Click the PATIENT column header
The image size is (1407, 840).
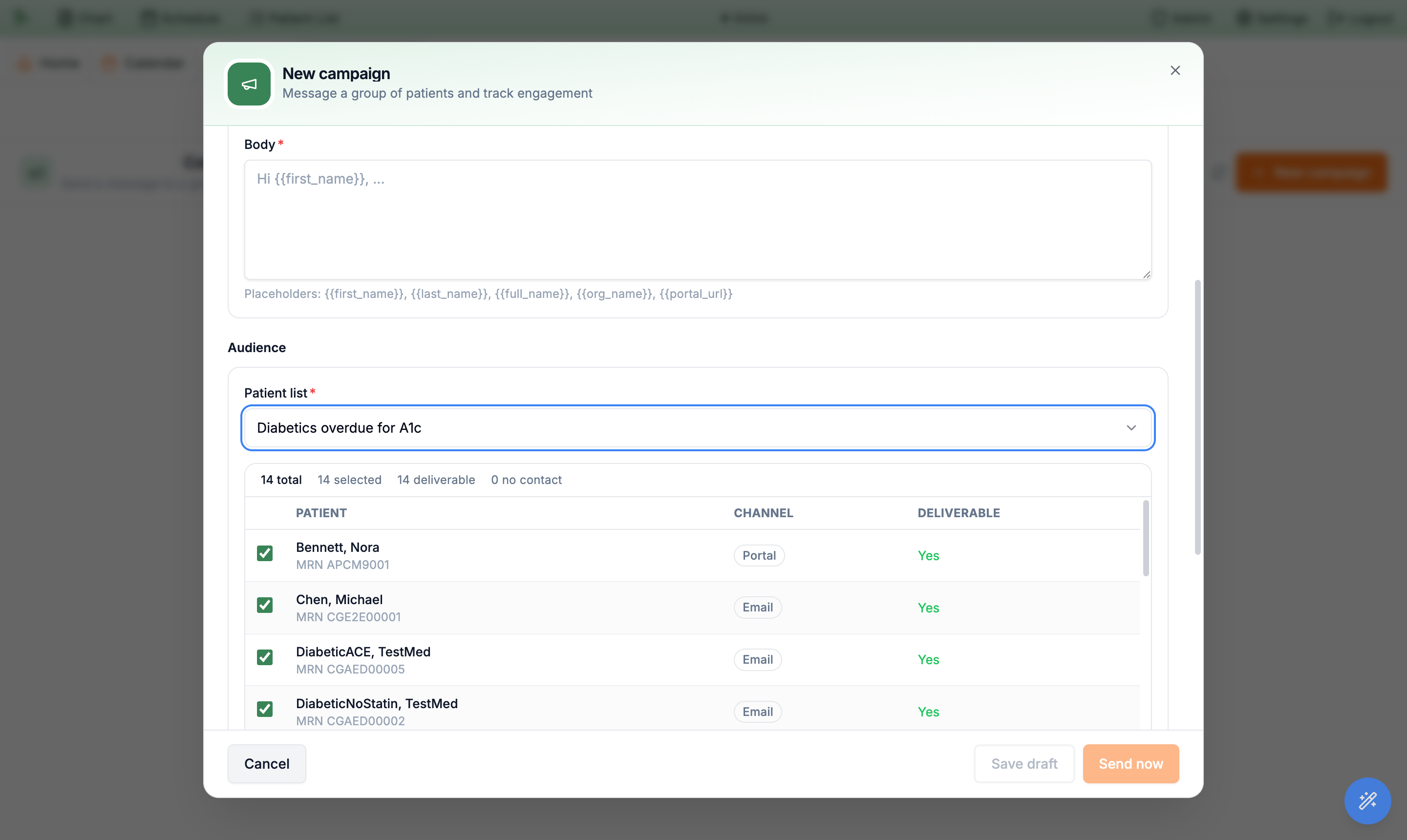click(x=321, y=513)
